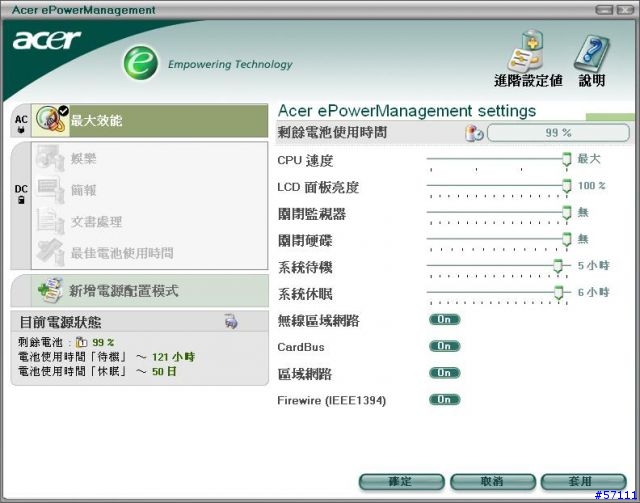Click the 系統待機 slider handle

click(x=558, y=266)
